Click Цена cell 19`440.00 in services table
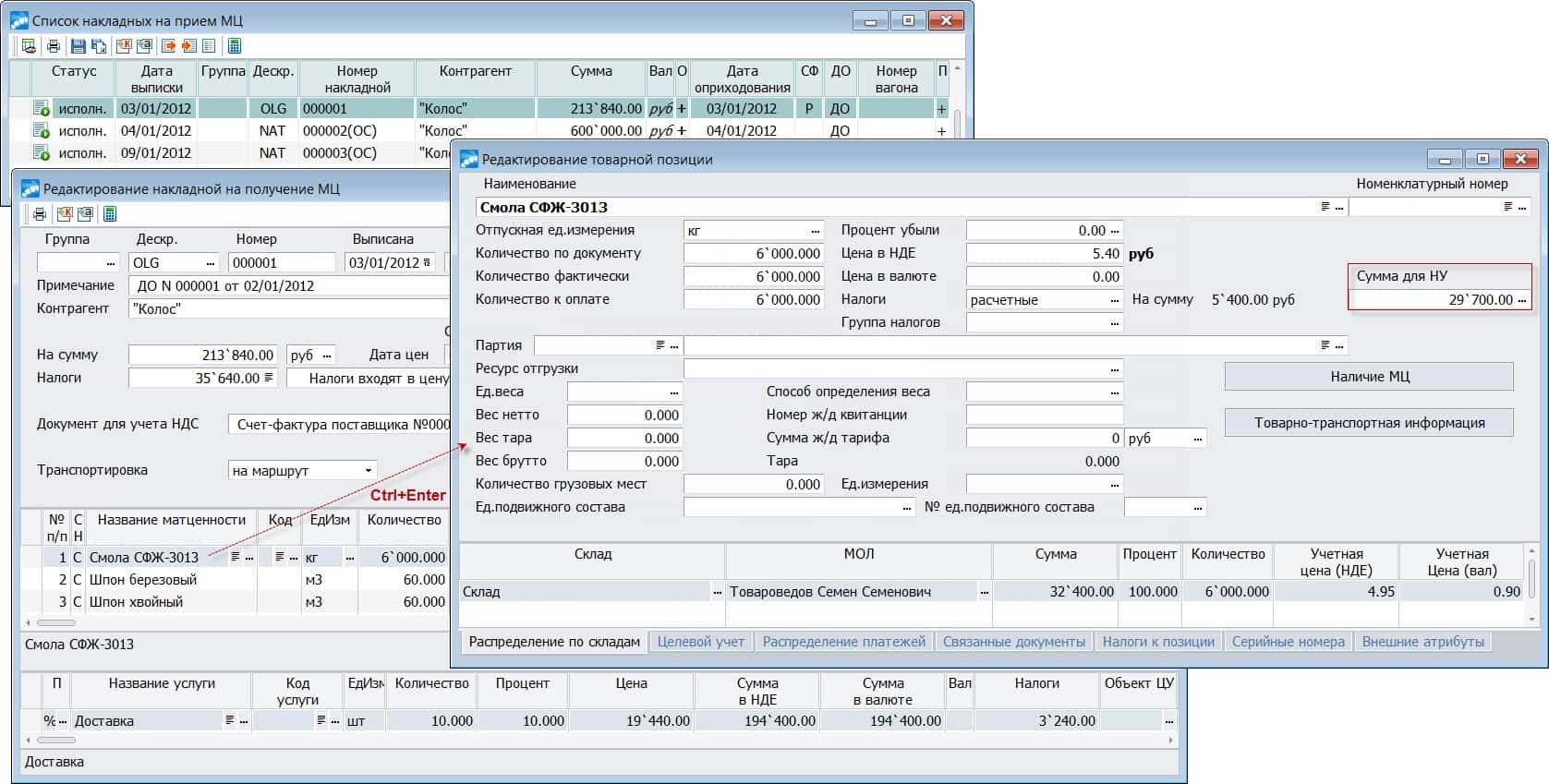This screenshot has height=784, width=1549. point(631,721)
